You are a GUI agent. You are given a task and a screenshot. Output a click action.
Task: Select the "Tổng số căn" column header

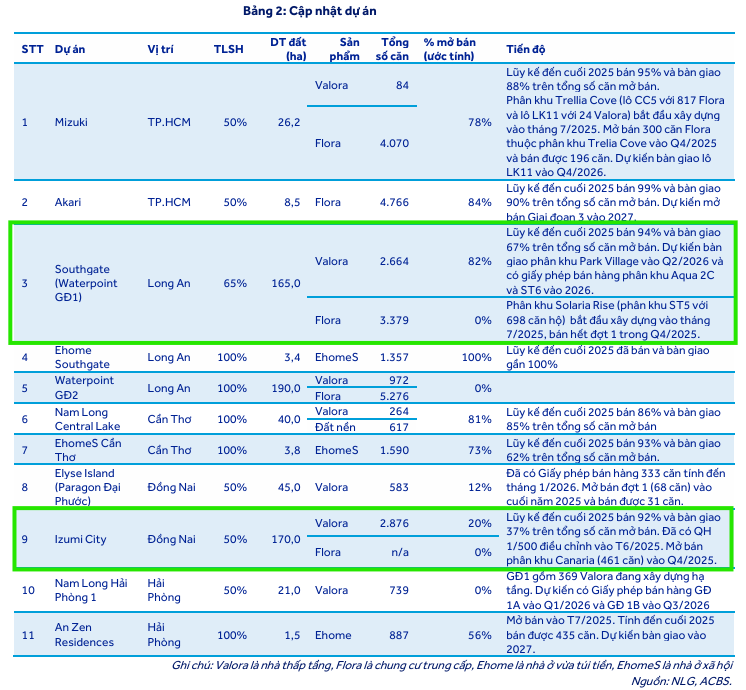395,49
